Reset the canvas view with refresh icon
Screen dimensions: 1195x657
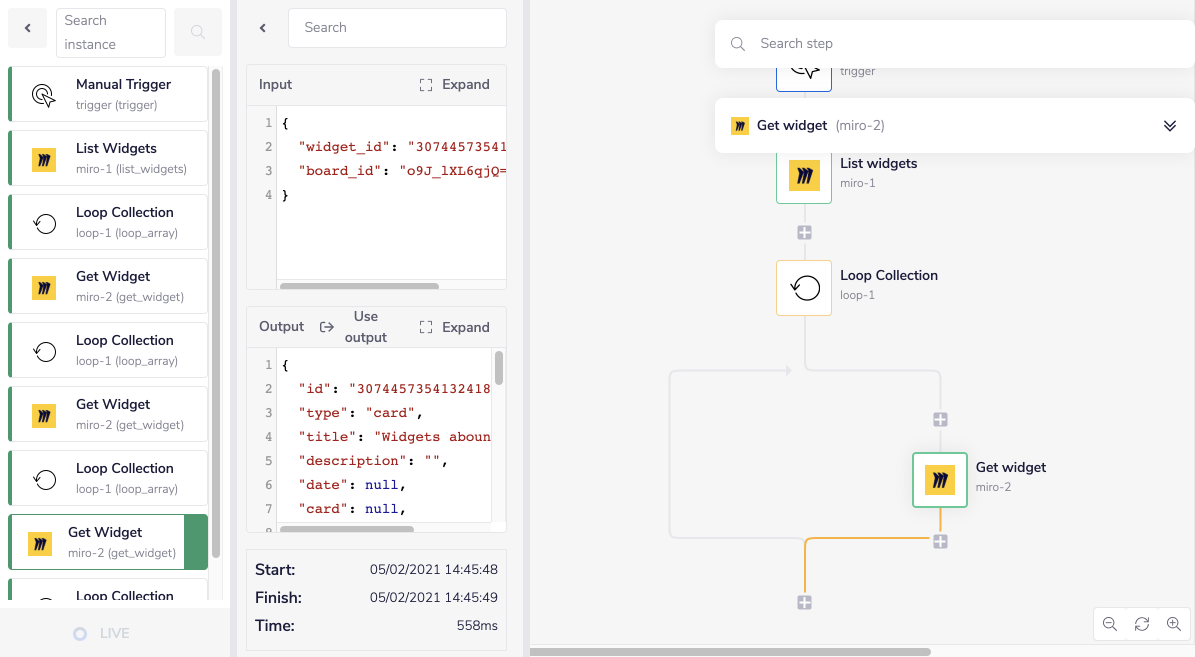(1142, 623)
